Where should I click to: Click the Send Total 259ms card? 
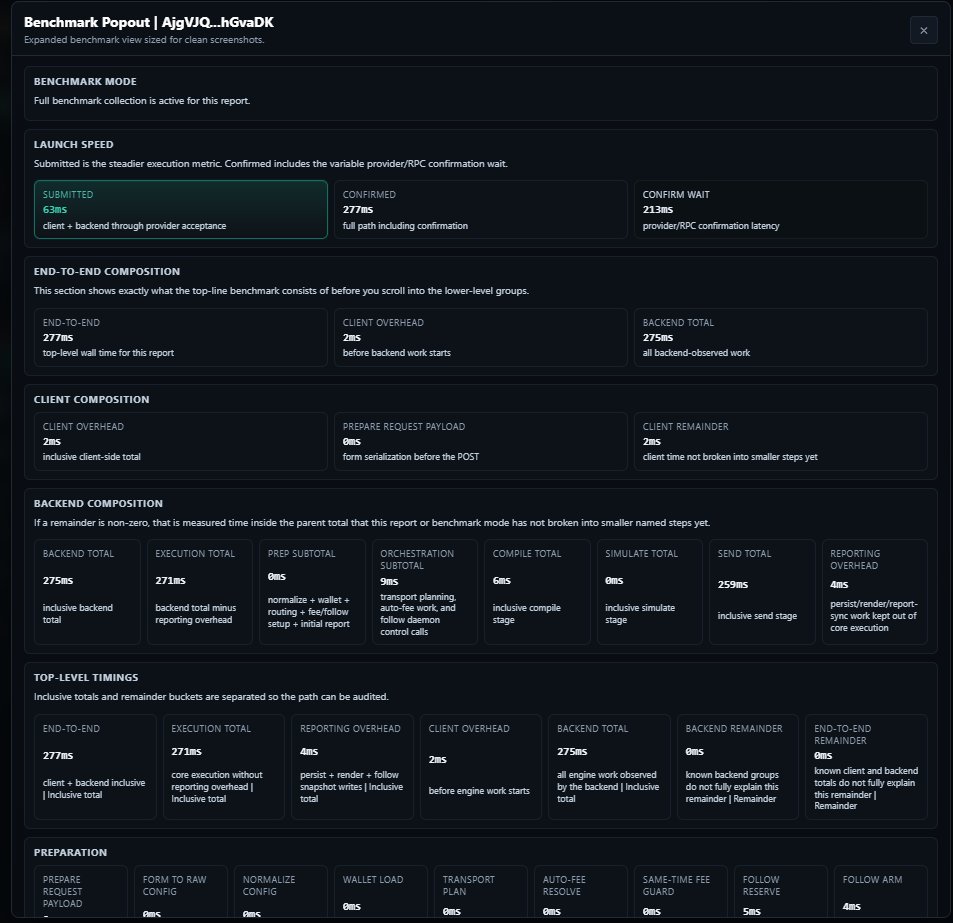click(x=762, y=592)
